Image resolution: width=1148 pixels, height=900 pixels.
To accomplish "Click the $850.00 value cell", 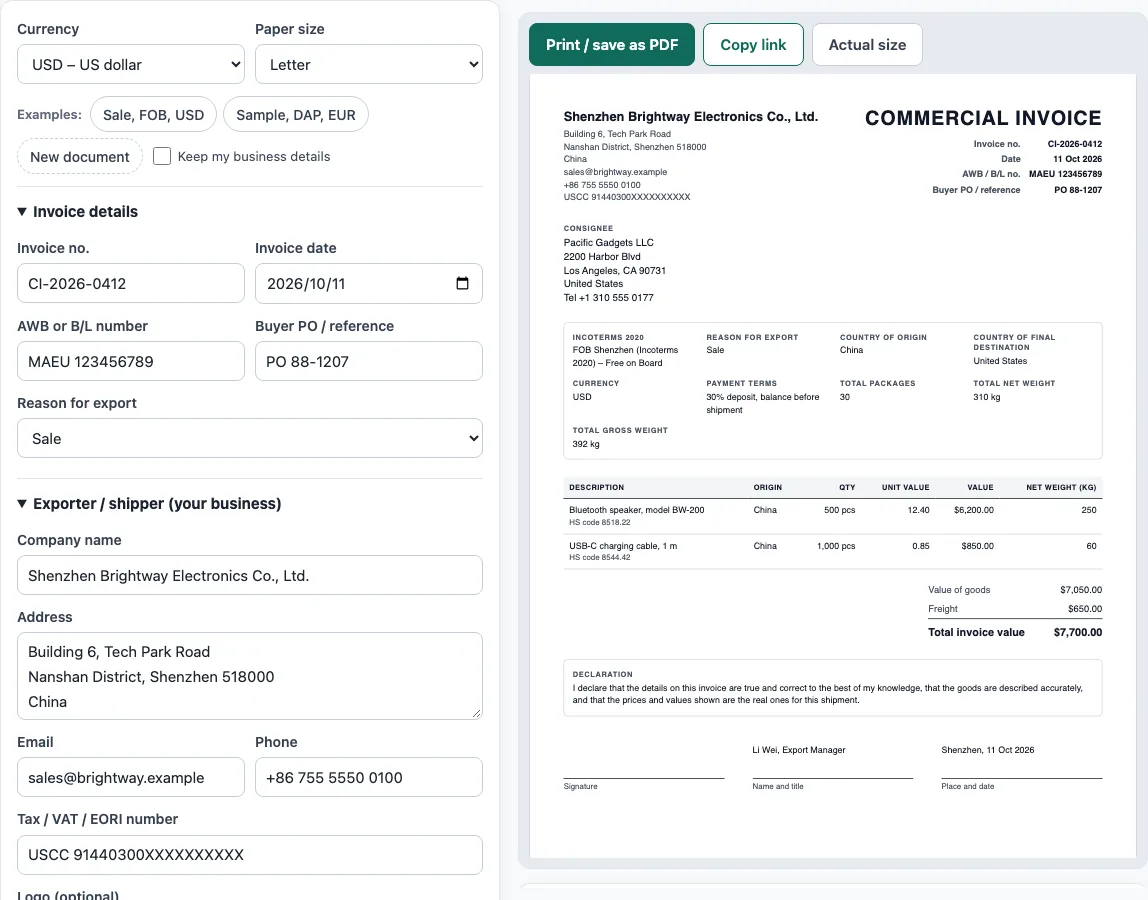I will [x=977, y=546].
